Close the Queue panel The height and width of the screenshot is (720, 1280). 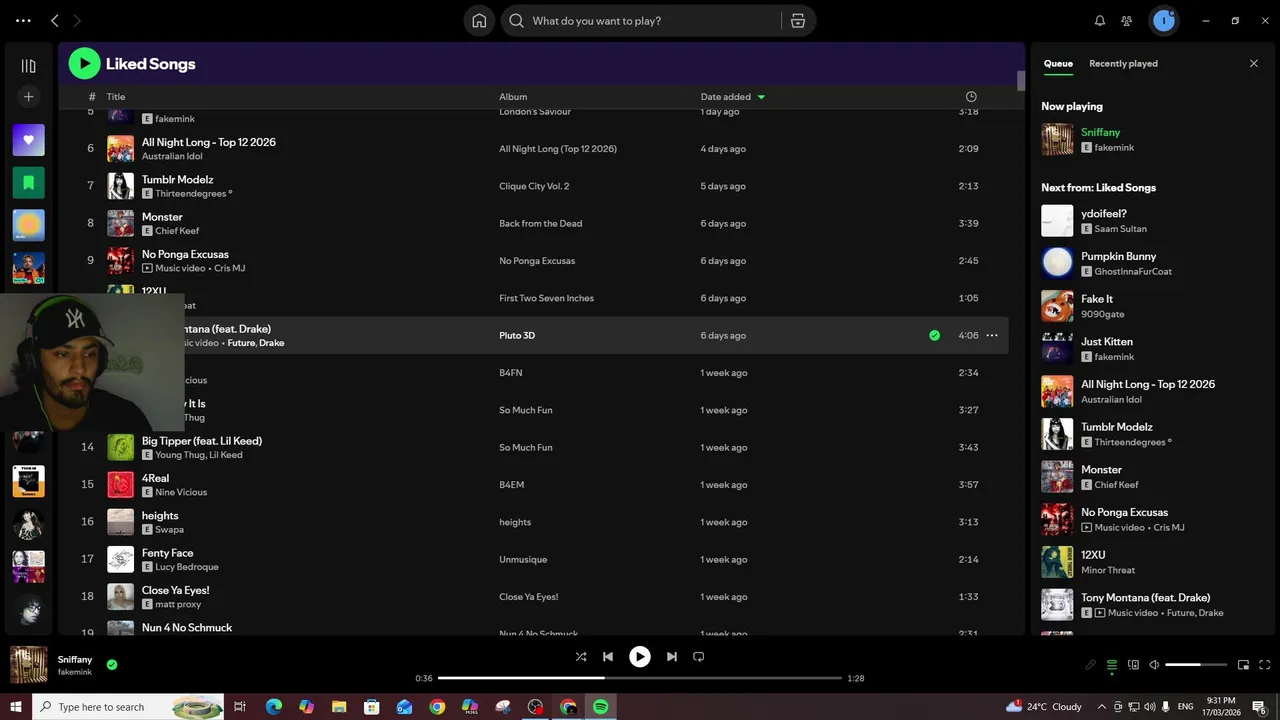1254,64
